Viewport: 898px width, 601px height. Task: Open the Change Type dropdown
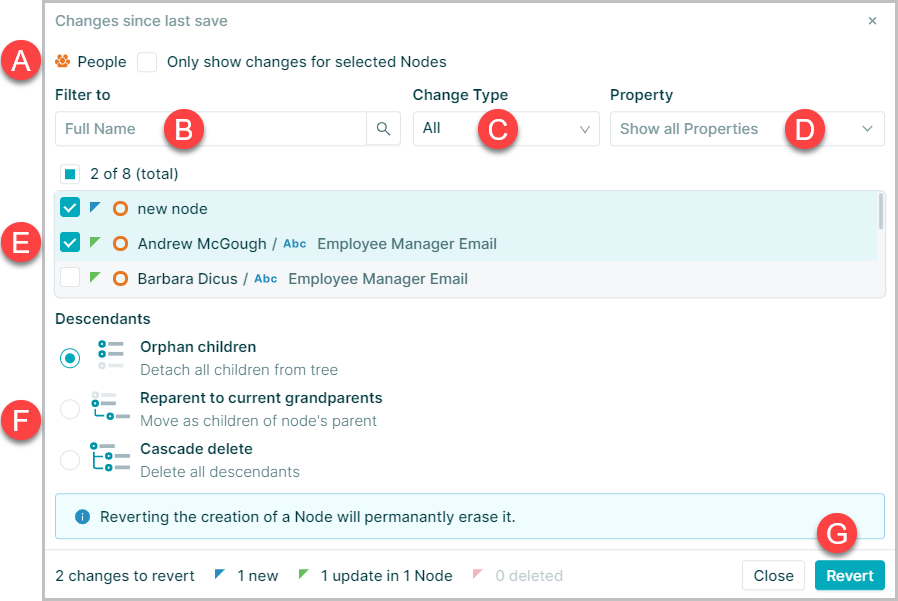506,129
